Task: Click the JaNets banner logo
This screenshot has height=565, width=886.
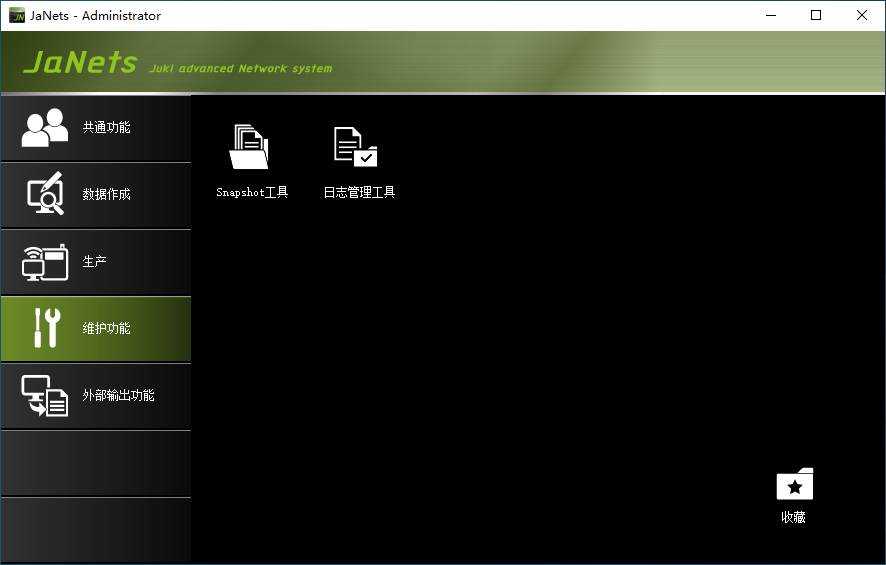Action: coord(80,63)
